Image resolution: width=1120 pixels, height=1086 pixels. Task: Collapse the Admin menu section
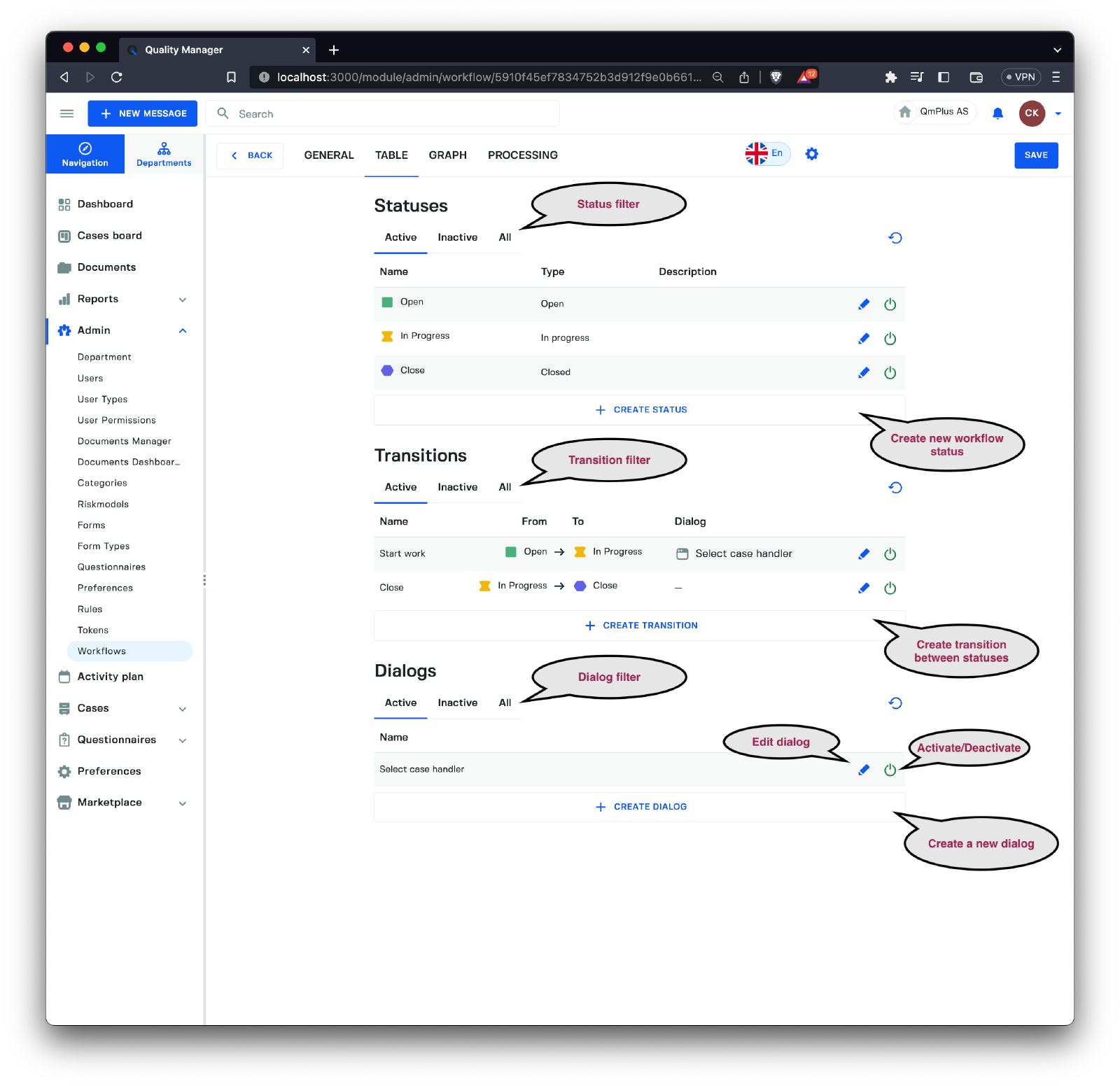coord(182,330)
